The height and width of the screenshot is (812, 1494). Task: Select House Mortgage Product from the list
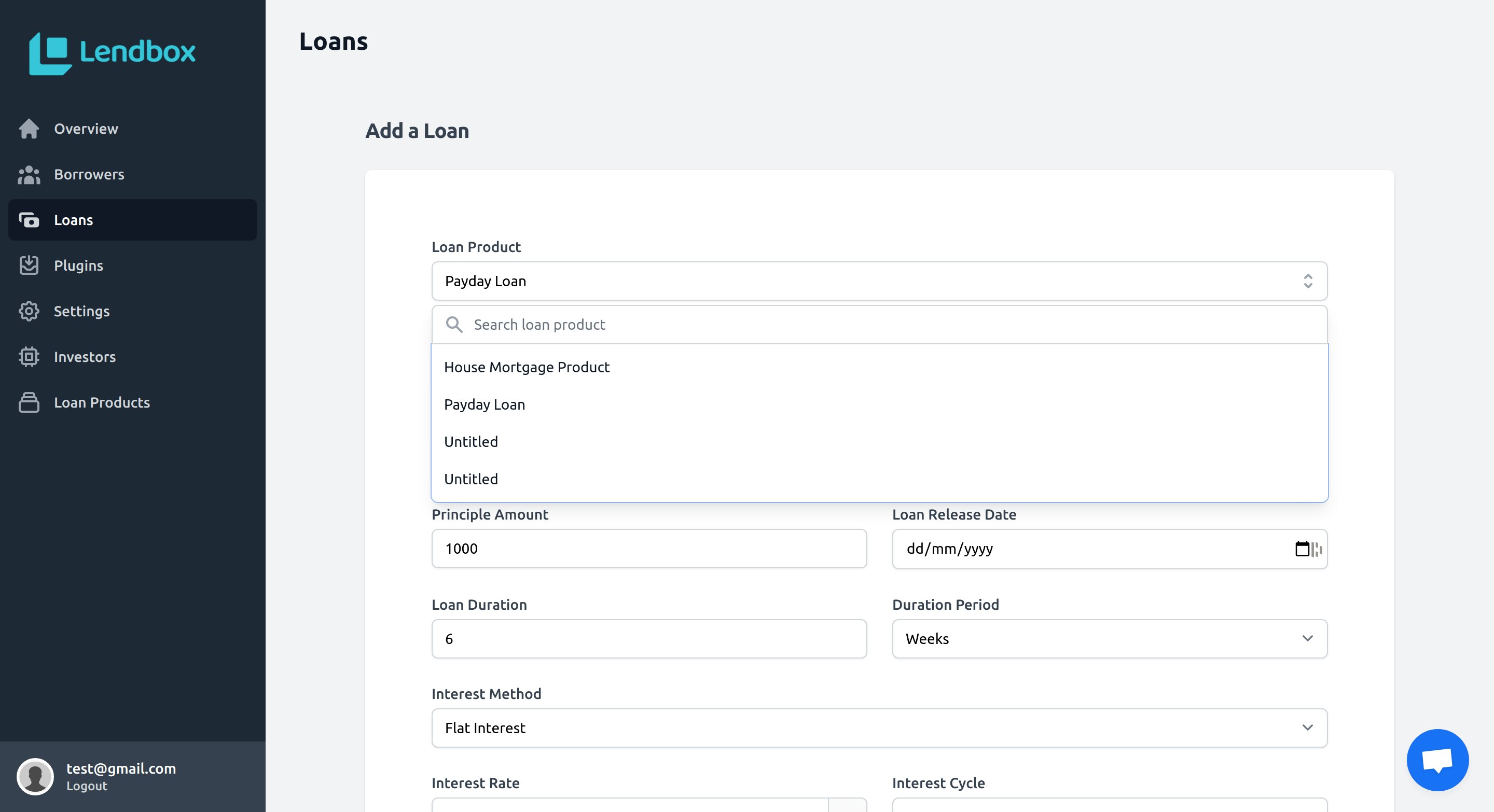coord(526,367)
